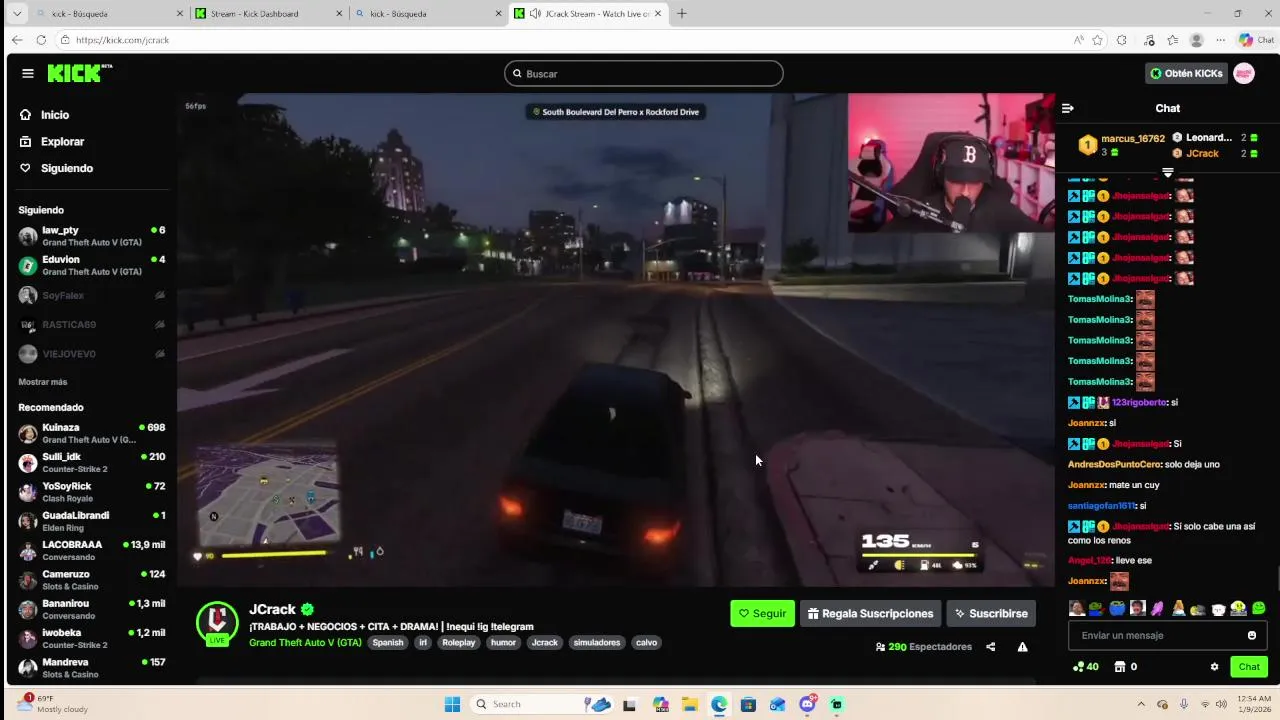
Task: Open the Edge settings three-dot menu
Action: [1220, 40]
